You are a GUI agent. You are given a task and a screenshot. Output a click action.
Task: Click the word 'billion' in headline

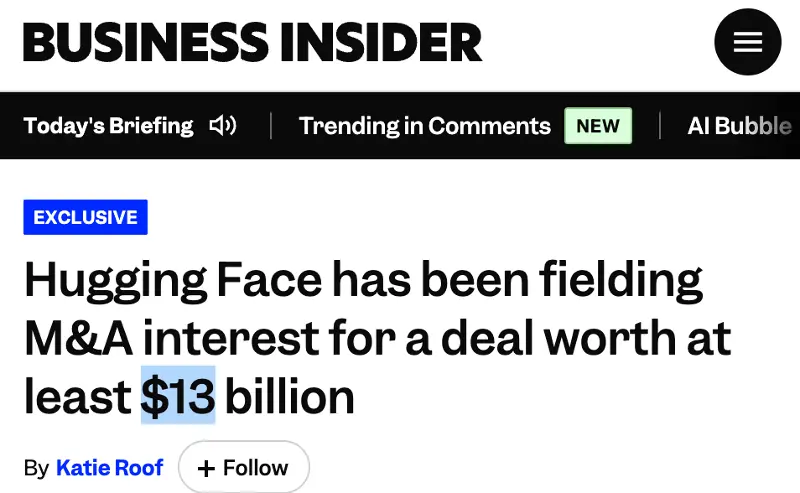[289, 397]
